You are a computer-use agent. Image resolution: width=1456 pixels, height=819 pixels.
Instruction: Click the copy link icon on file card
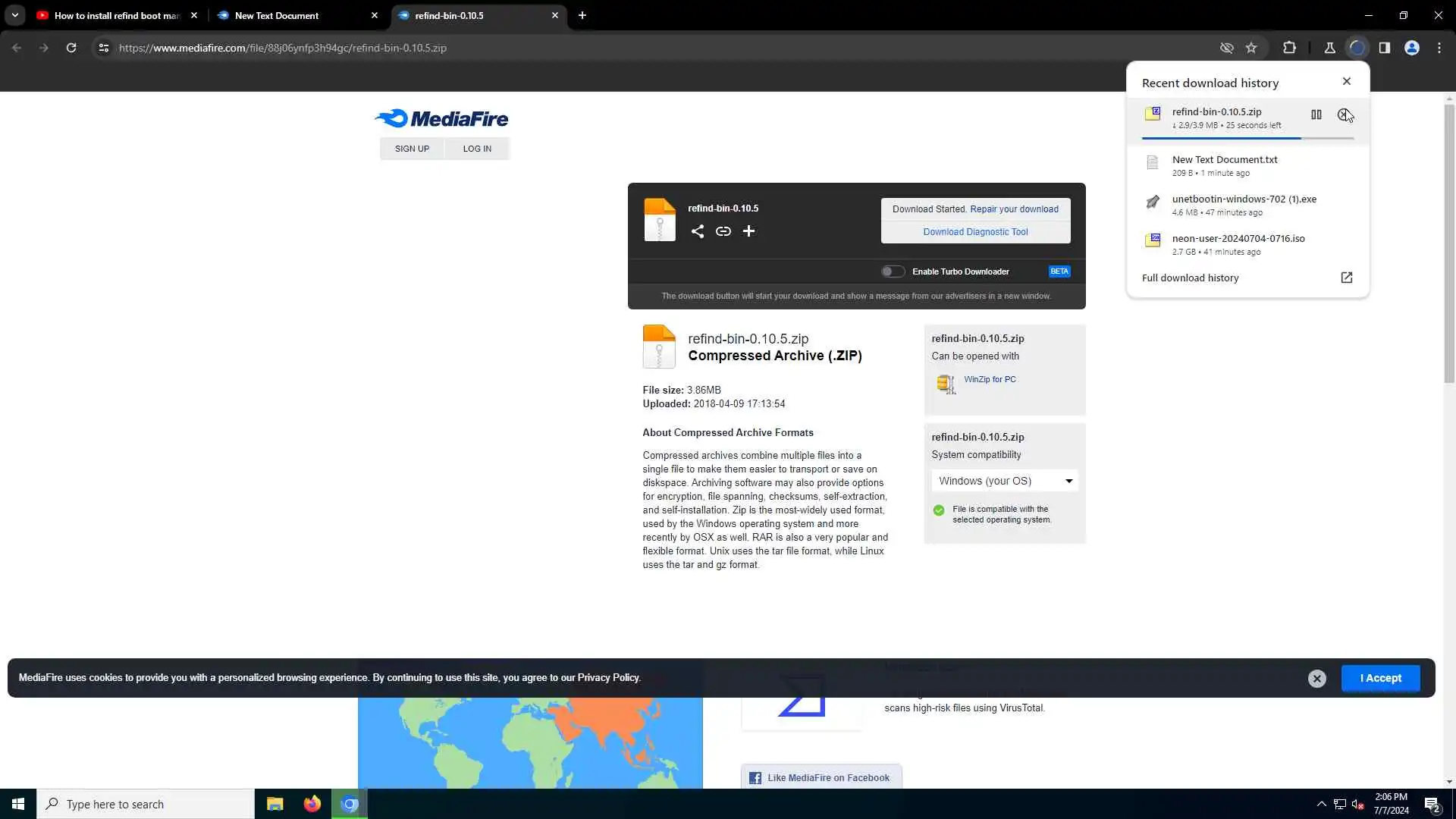723,231
